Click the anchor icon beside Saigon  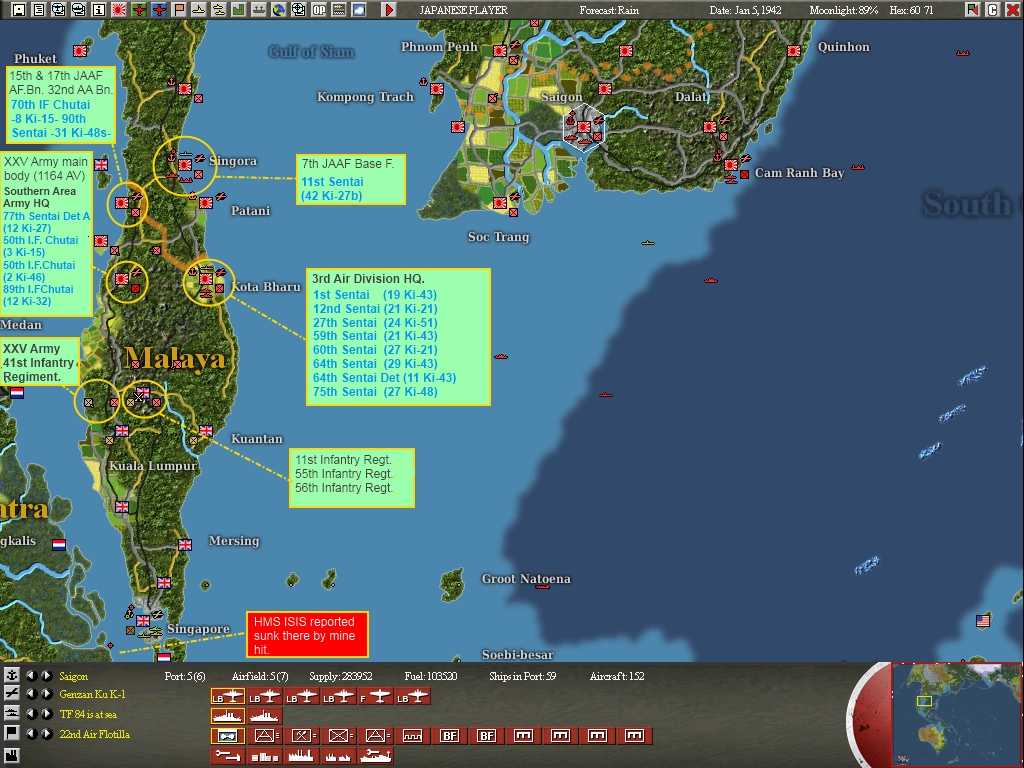point(12,676)
